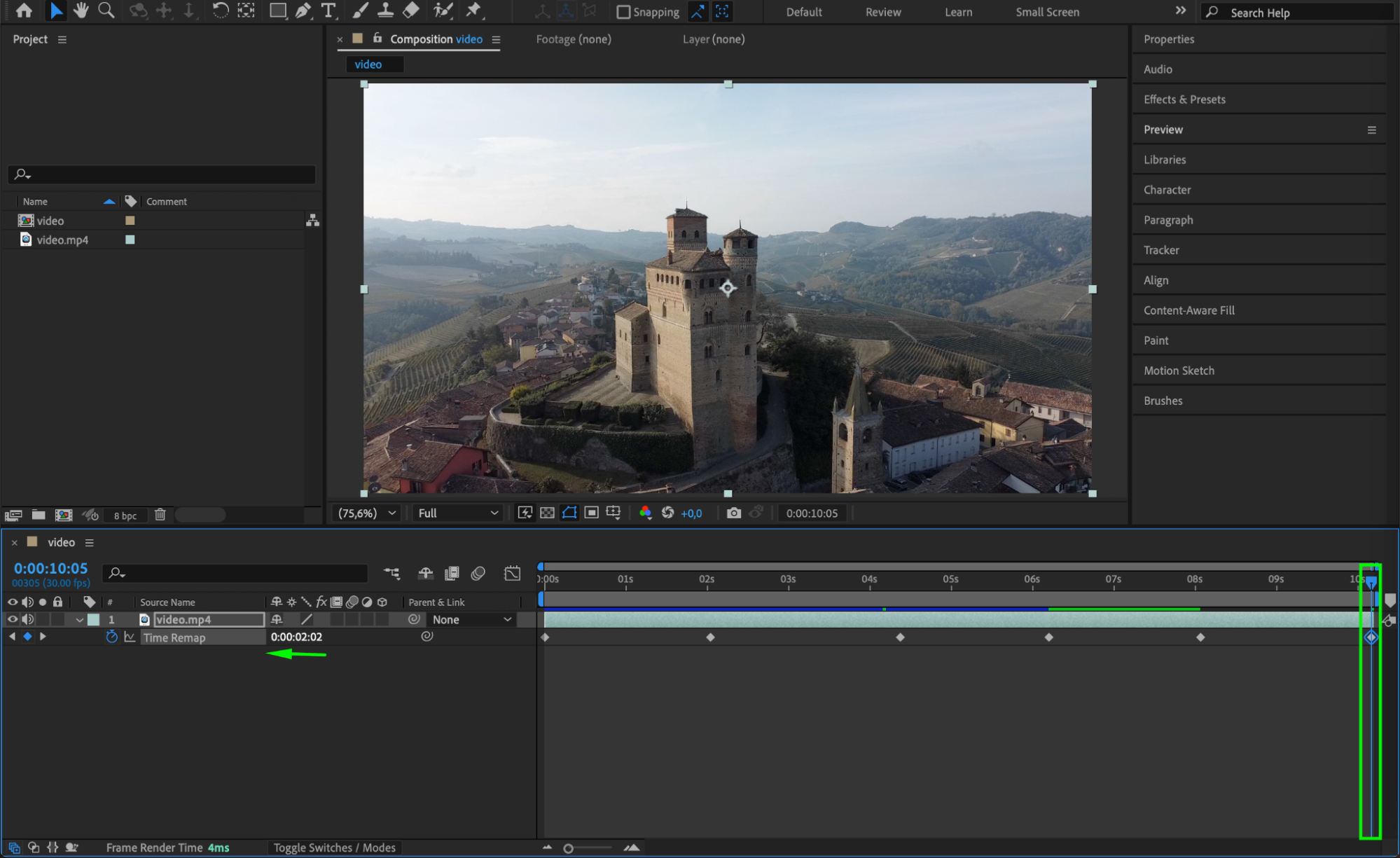Click the trash delete icon in Project panel
Image resolution: width=1400 pixels, height=858 pixels.
pyautogui.click(x=160, y=515)
